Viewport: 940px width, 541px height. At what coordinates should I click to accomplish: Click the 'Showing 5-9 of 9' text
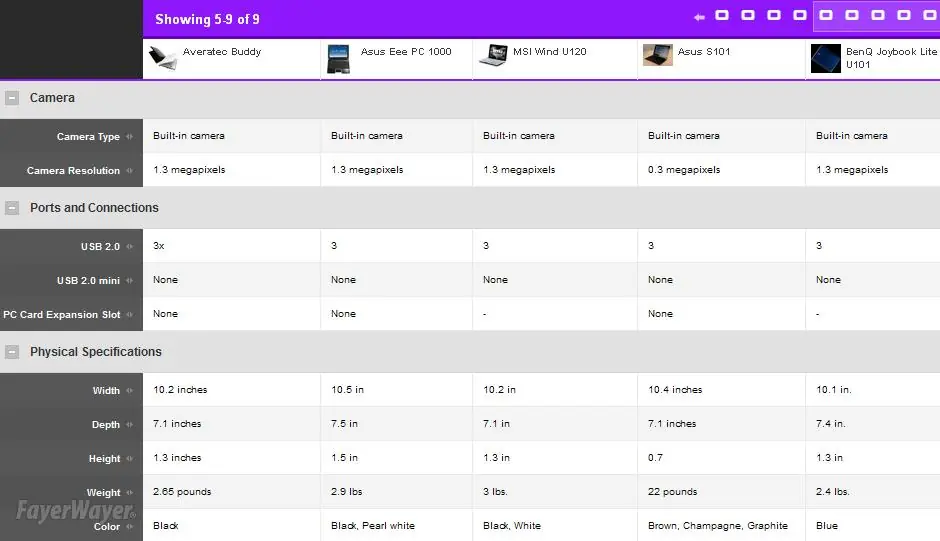(207, 19)
